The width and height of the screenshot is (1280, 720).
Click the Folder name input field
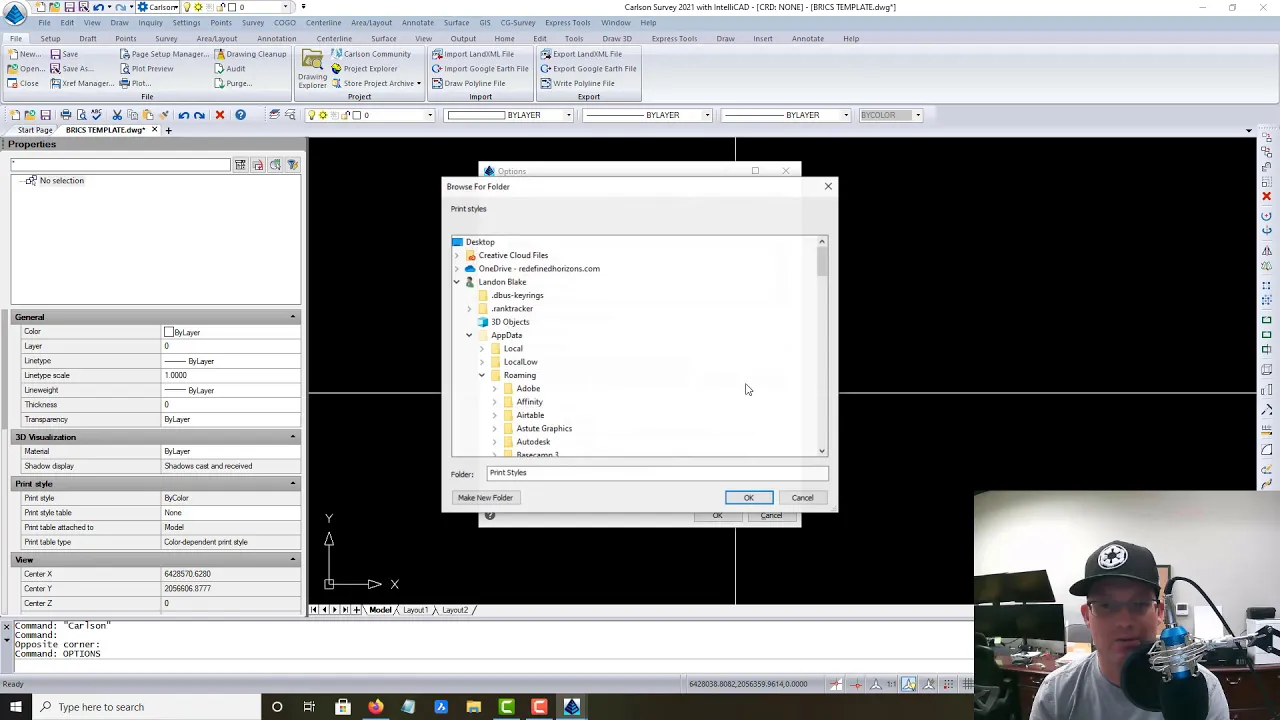pyautogui.click(x=657, y=473)
